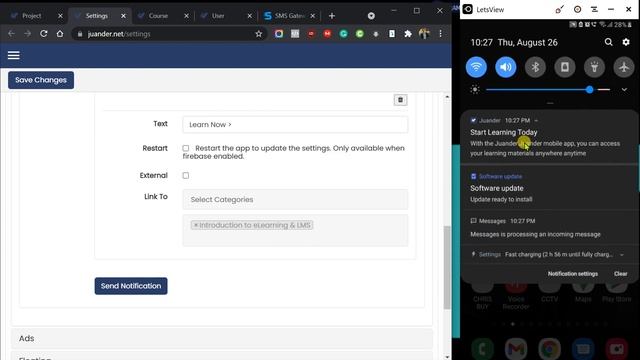This screenshot has height=360, width=640.
Task: Click the Text input with Learn Now
Action: [295, 124]
